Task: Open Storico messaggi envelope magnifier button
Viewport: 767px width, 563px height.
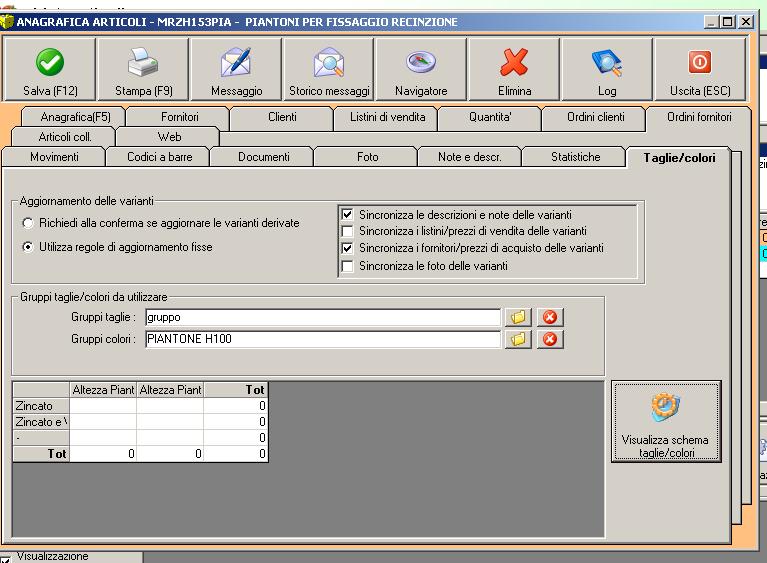Action: (329, 69)
